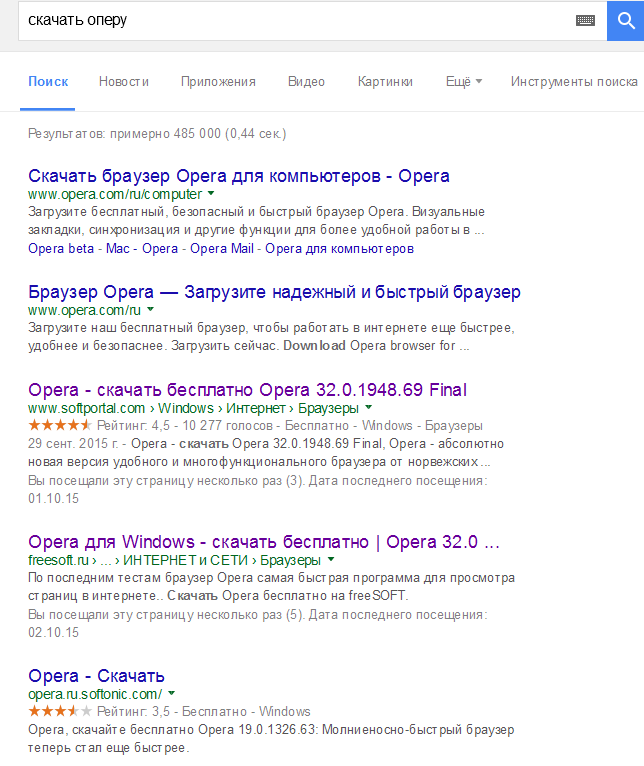This screenshot has width=644, height=766.
Task: Open the Opera beta sitelink
Action: click(x=61, y=249)
